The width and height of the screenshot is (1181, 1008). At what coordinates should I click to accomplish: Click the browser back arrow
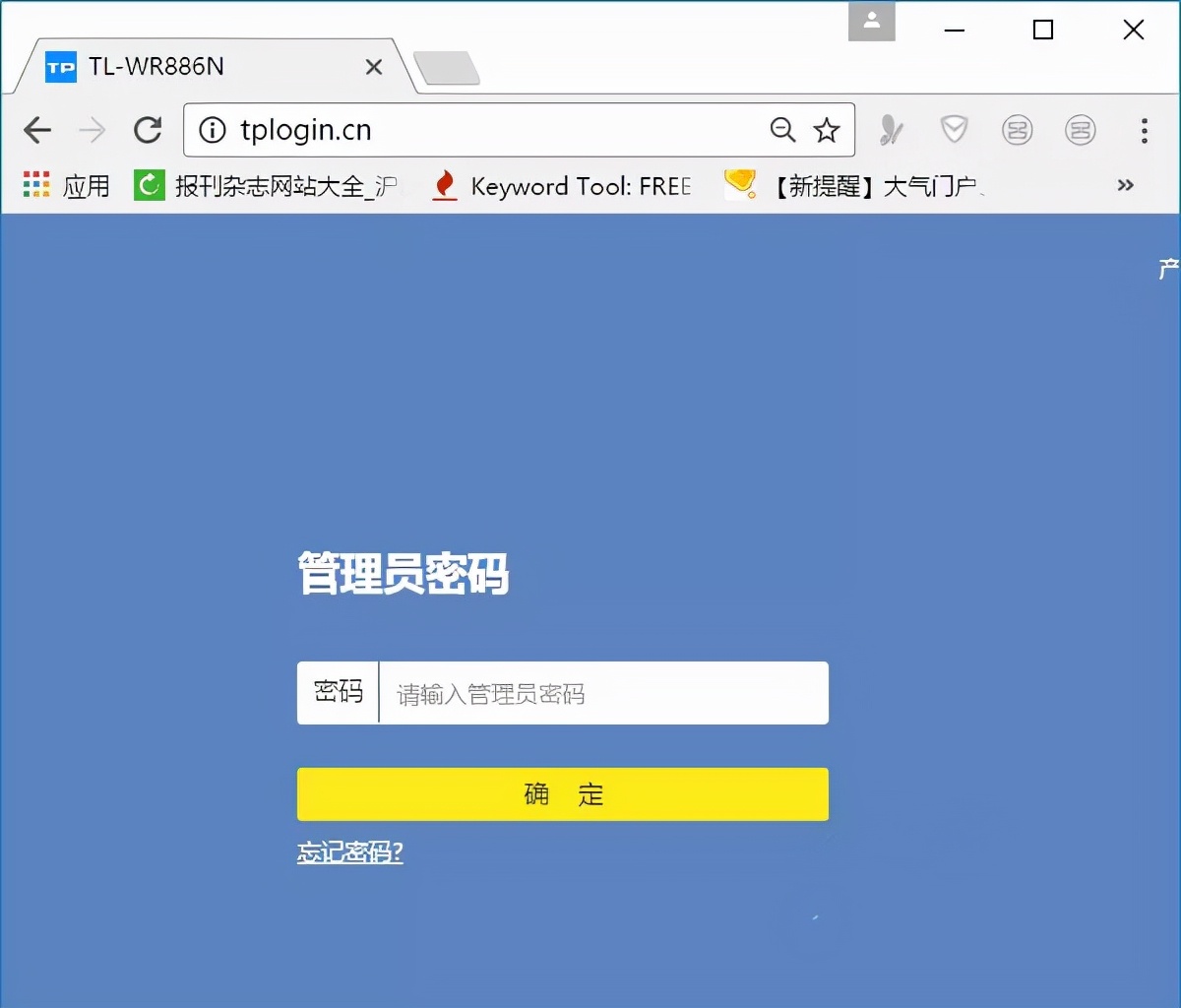37,130
